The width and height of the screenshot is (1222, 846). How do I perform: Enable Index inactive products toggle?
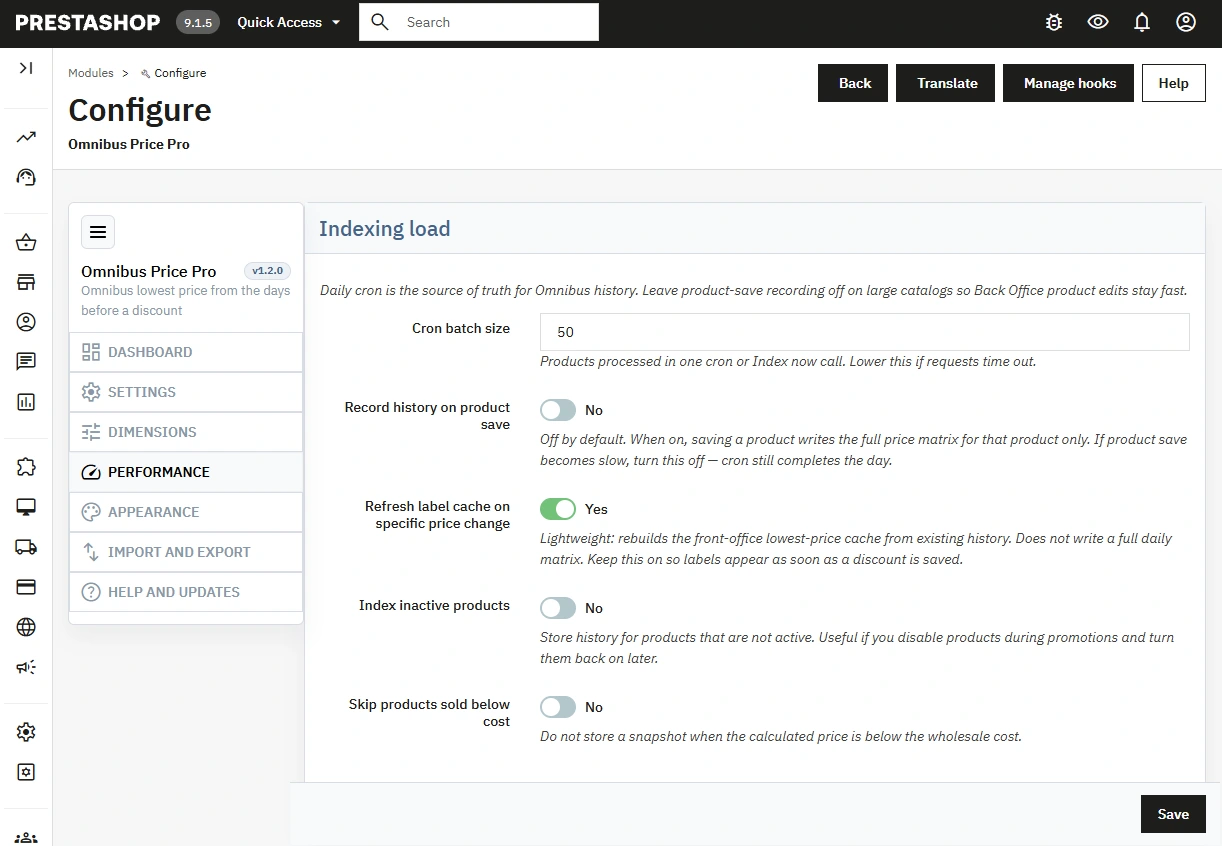(x=558, y=608)
